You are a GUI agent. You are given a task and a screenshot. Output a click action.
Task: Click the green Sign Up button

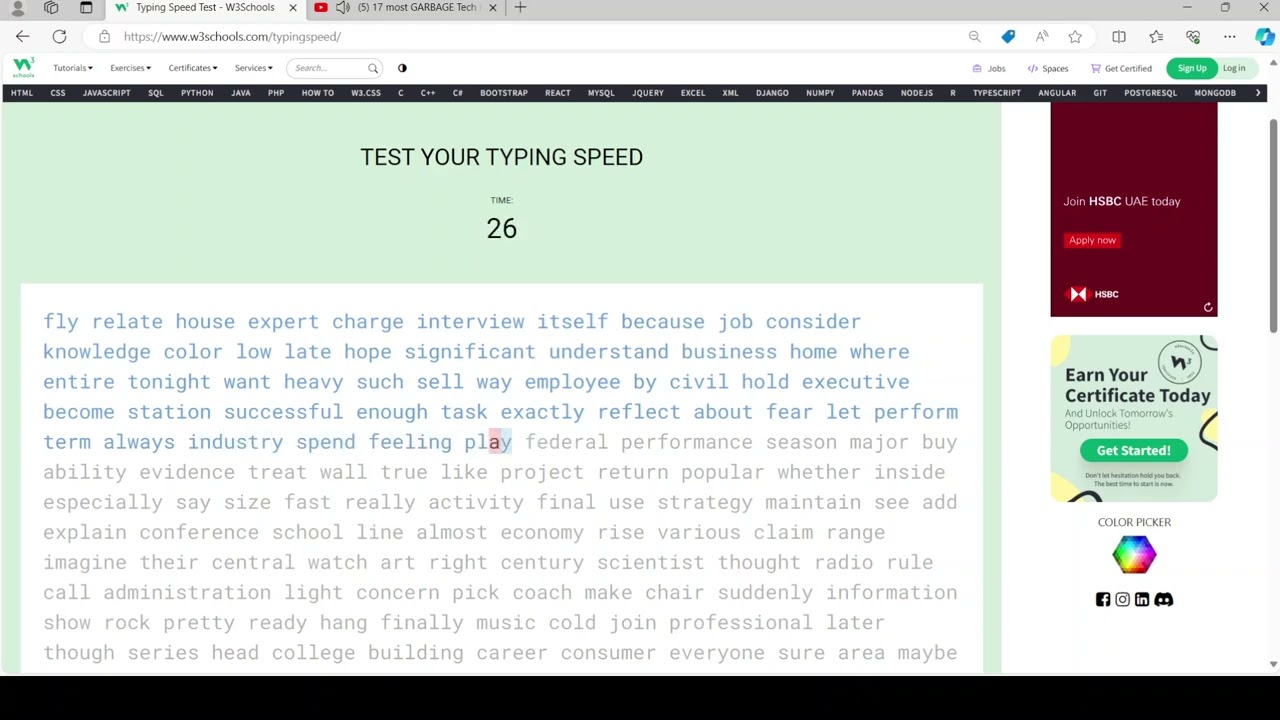[x=1192, y=68]
